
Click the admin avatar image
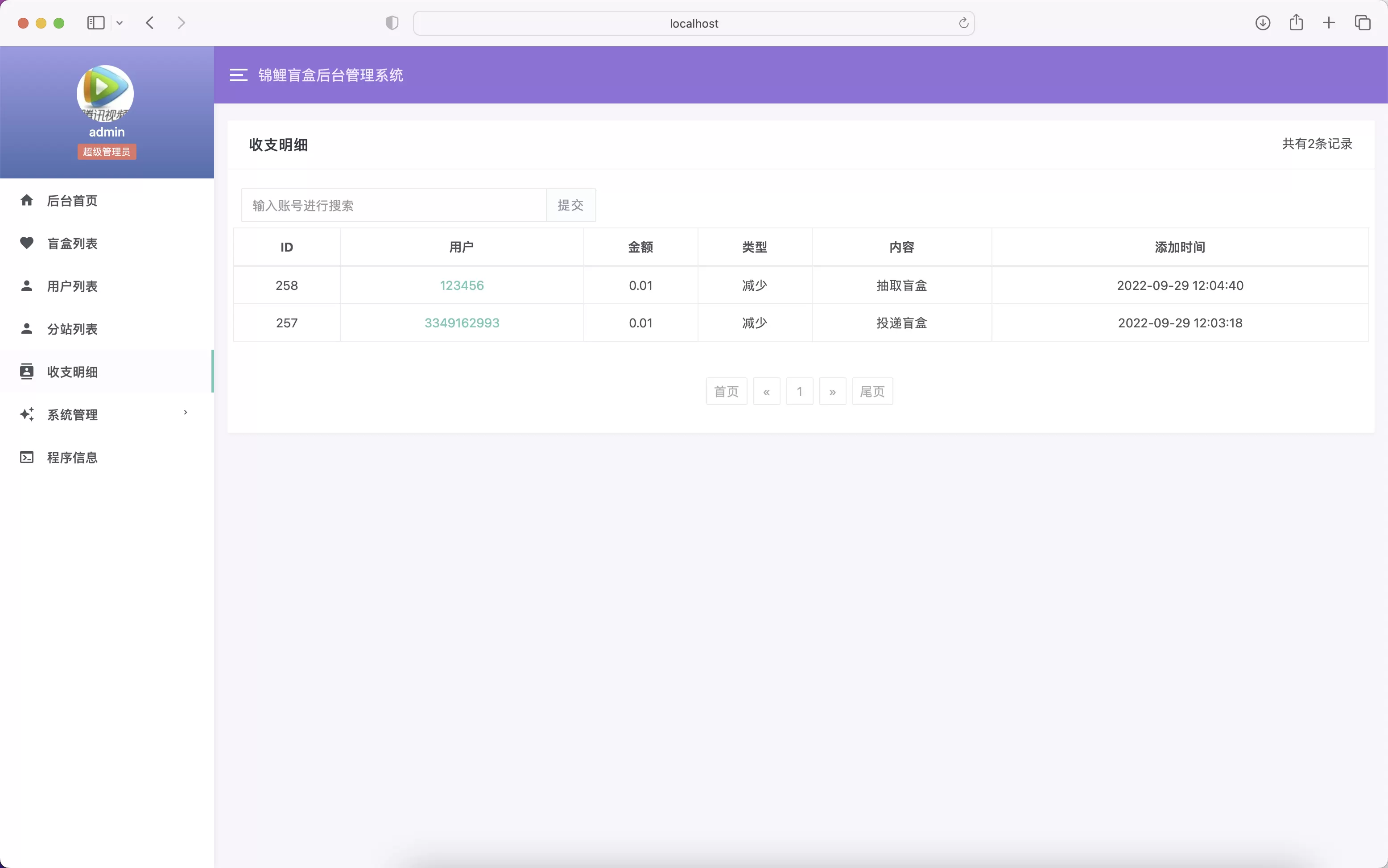coord(106,94)
